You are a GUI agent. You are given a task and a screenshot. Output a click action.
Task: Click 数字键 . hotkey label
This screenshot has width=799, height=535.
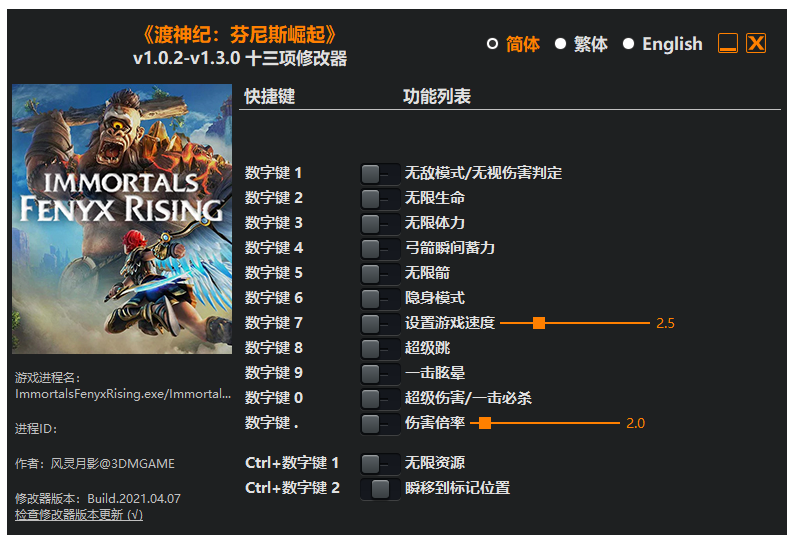coord(272,422)
